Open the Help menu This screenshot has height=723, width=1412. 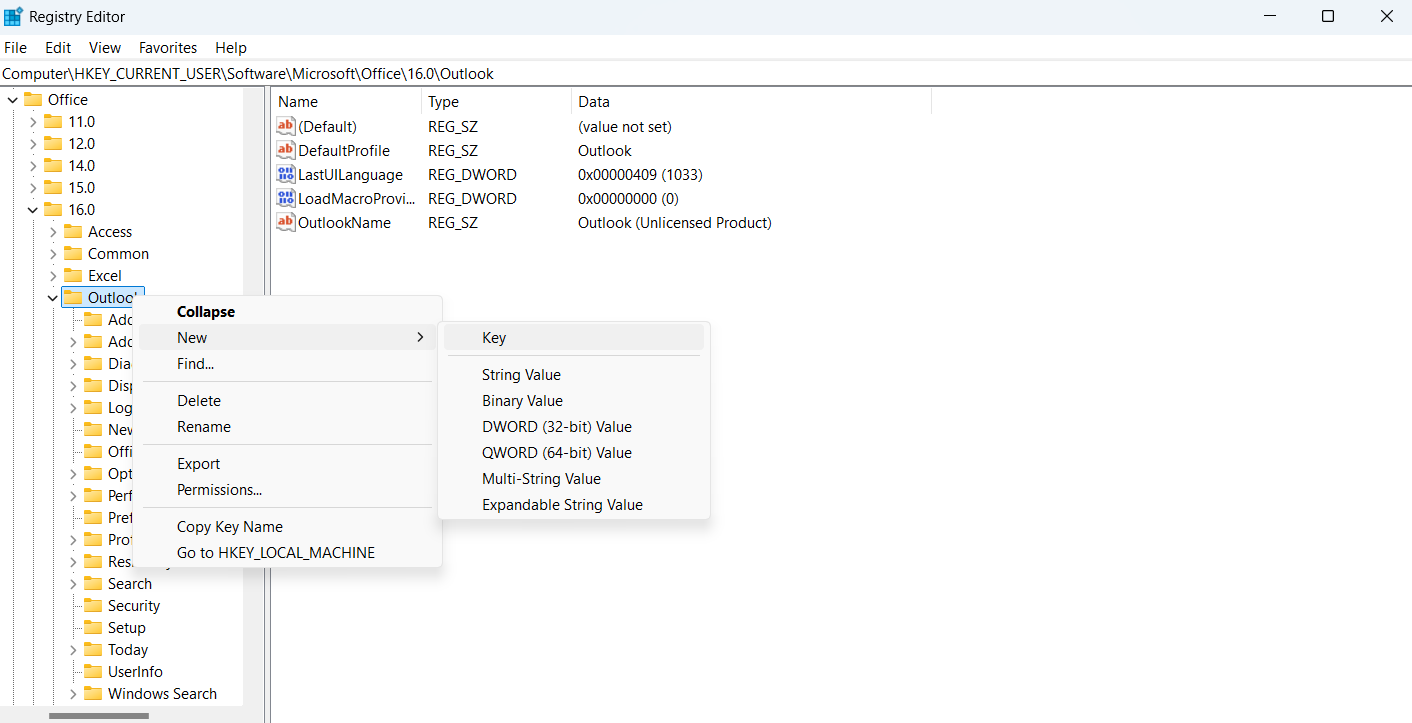[231, 48]
